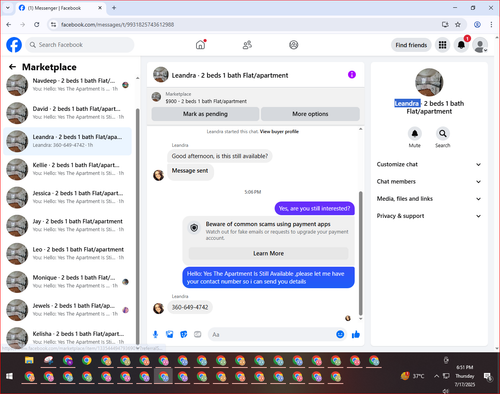Go back using Marketplace back arrow

pyautogui.click(x=13, y=67)
